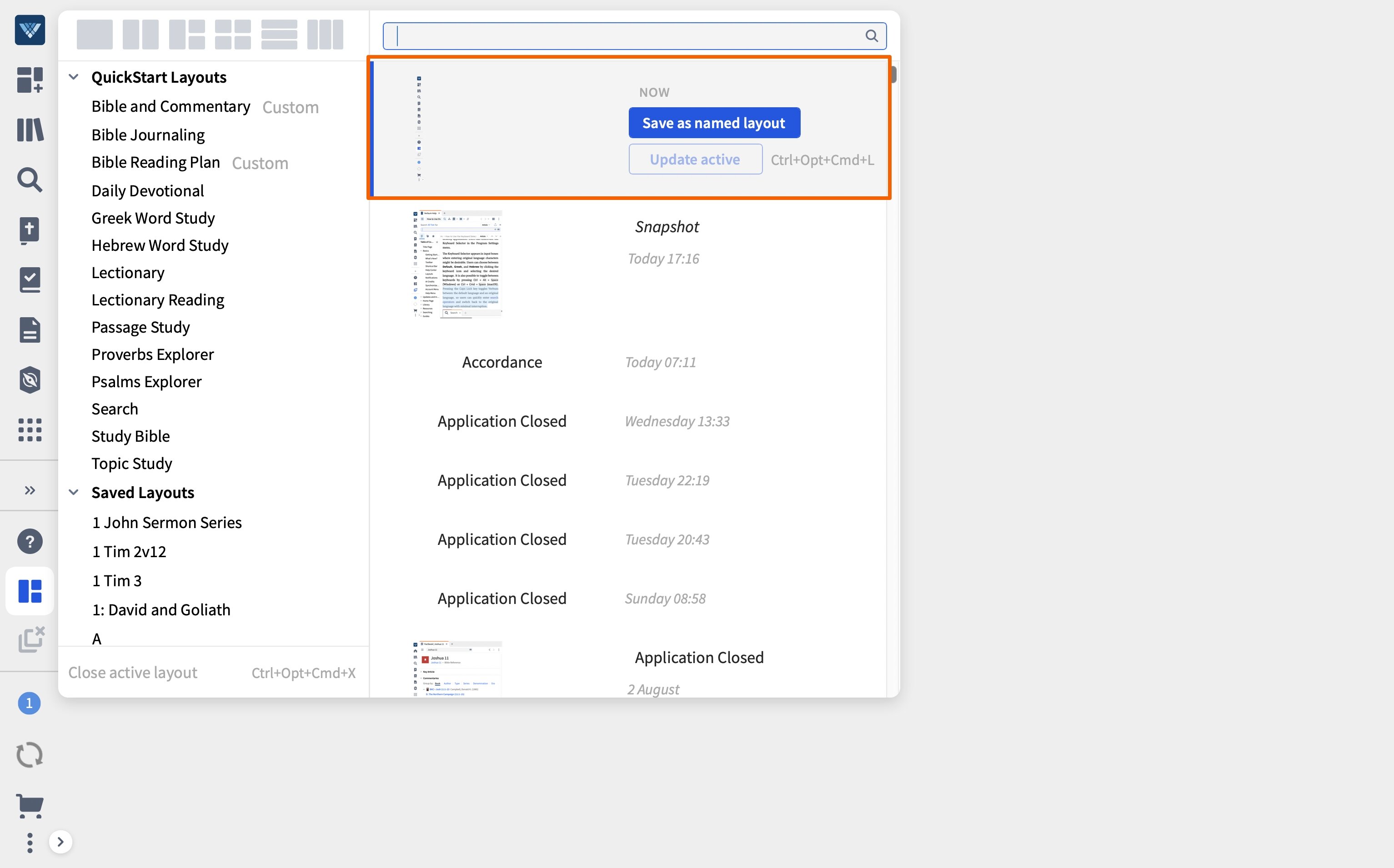Open the Bible icon in the sidebar

pos(29,230)
